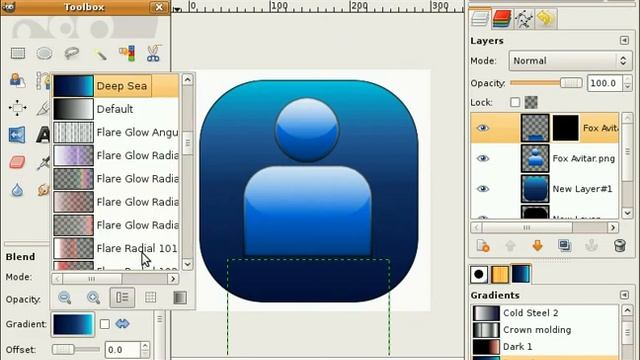Screen dimensions: 640x360
Task: Delete the selected layer
Action: pos(620,246)
